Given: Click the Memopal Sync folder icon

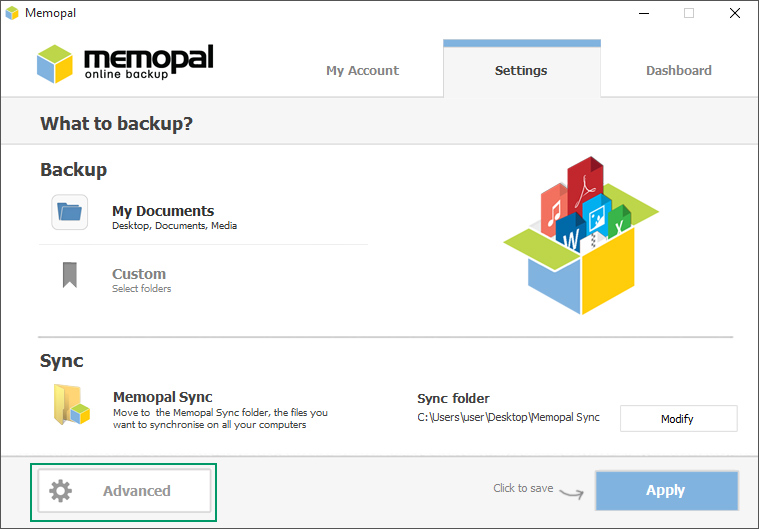Looking at the screenshot, I should click(71, 405).
